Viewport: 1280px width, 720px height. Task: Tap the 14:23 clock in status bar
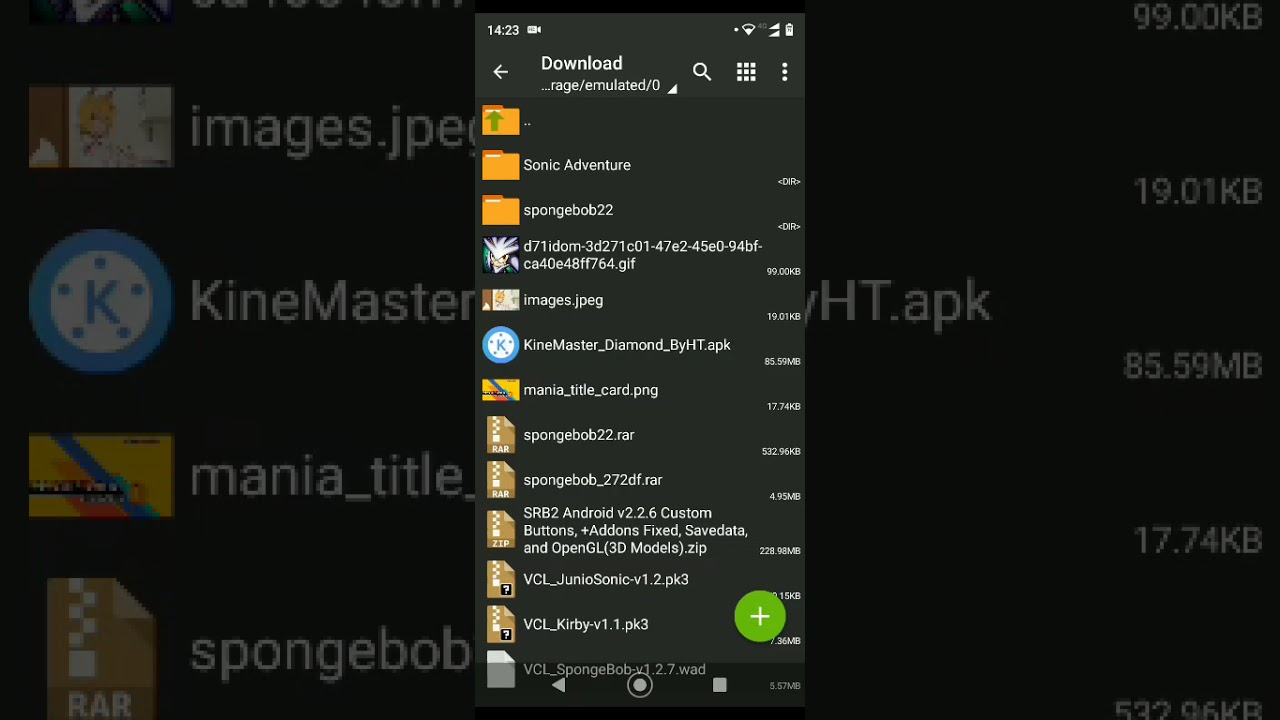(503, 30)
